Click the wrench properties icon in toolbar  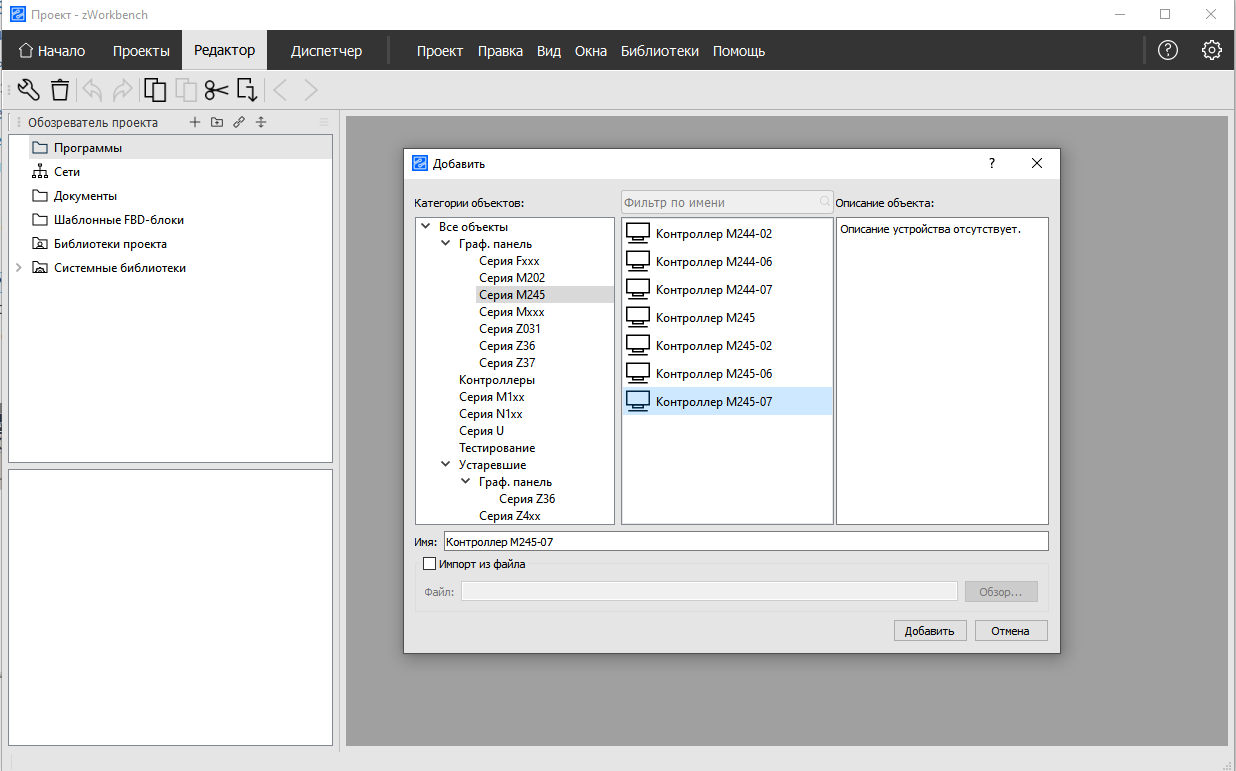tap(29, 90)
